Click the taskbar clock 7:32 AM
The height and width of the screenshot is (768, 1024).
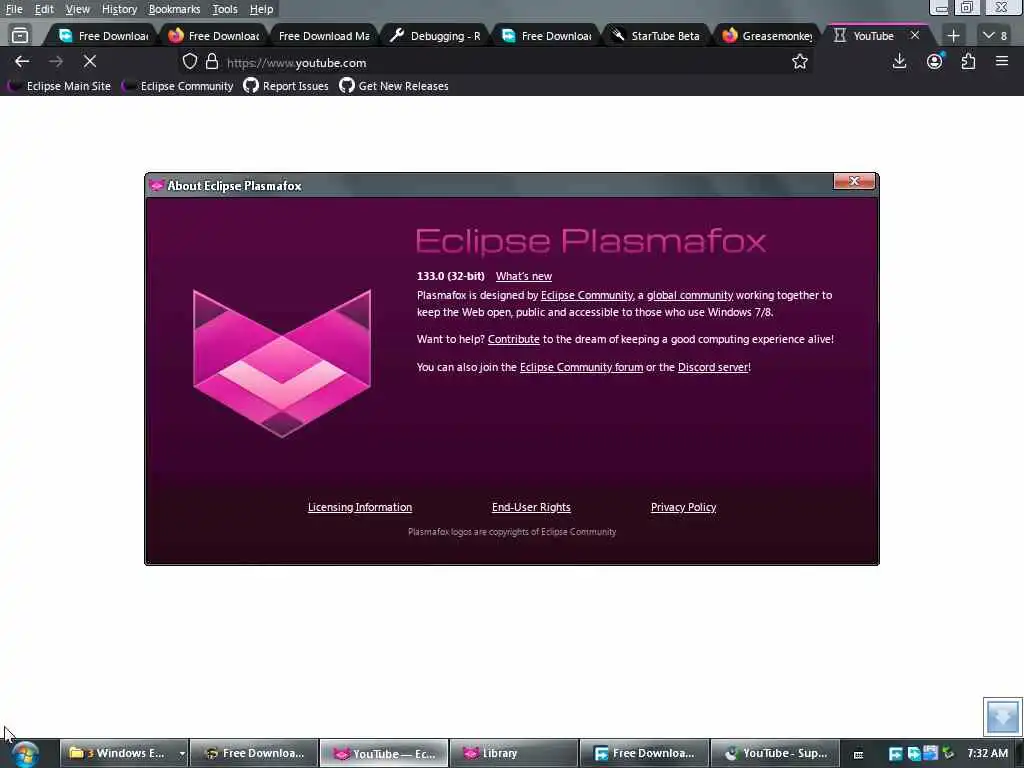[987, 754]
